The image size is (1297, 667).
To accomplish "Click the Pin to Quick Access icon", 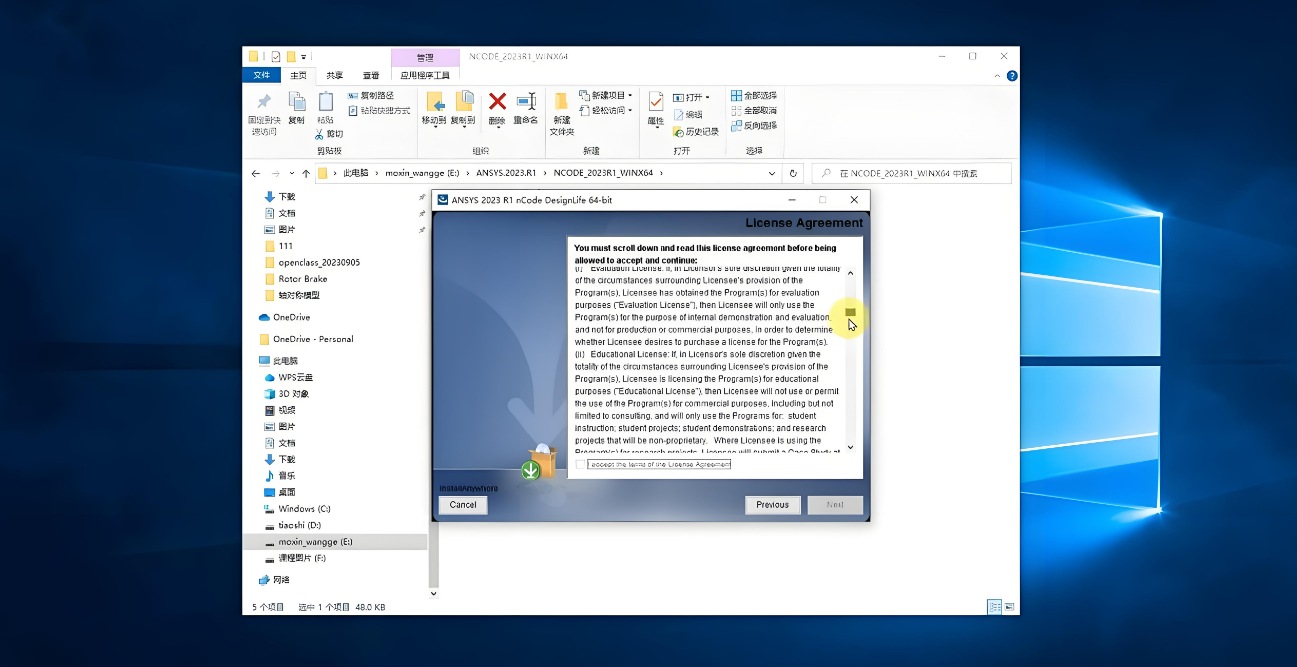I will click(x=264, y=102).
